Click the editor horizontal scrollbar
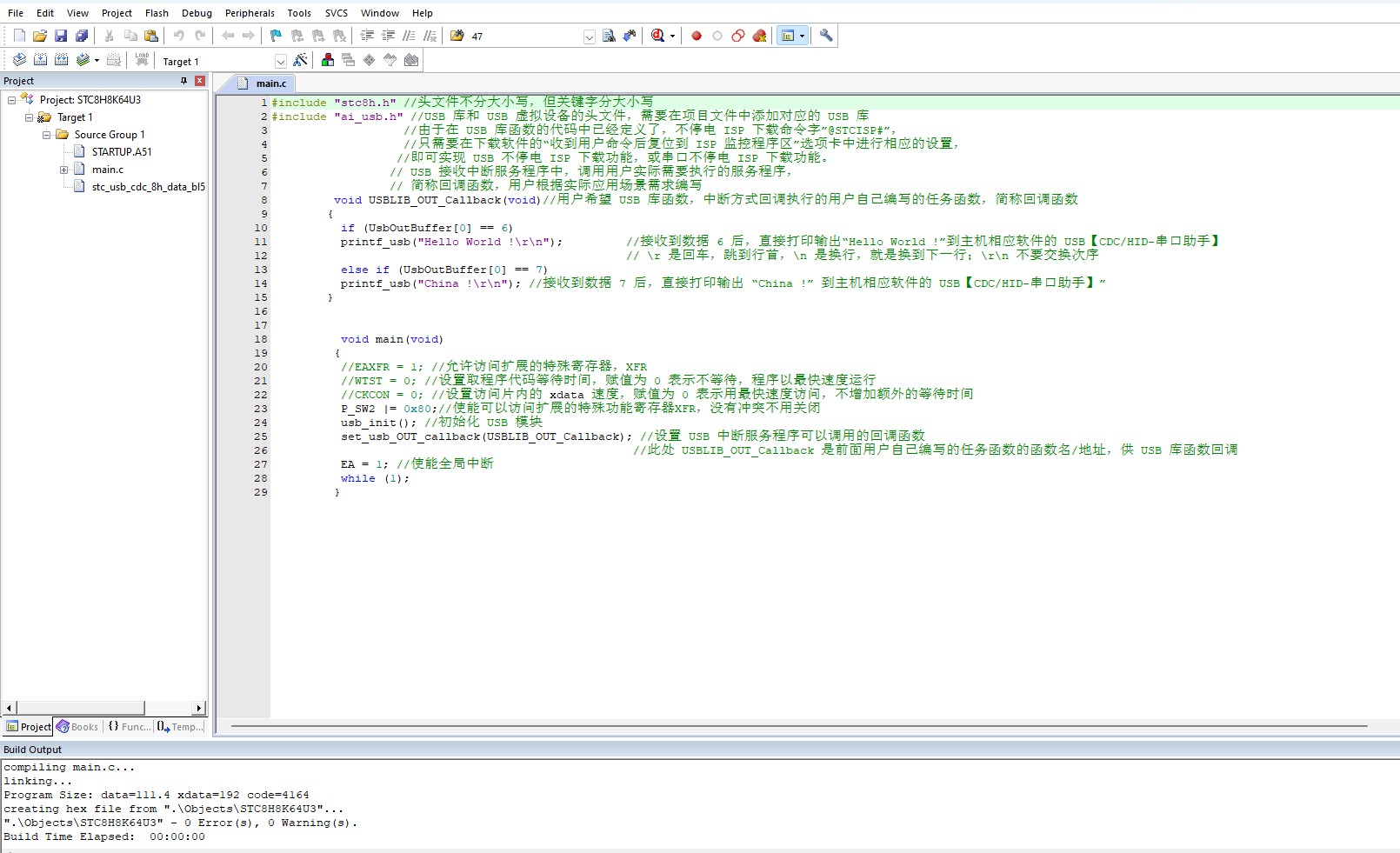 799,725
